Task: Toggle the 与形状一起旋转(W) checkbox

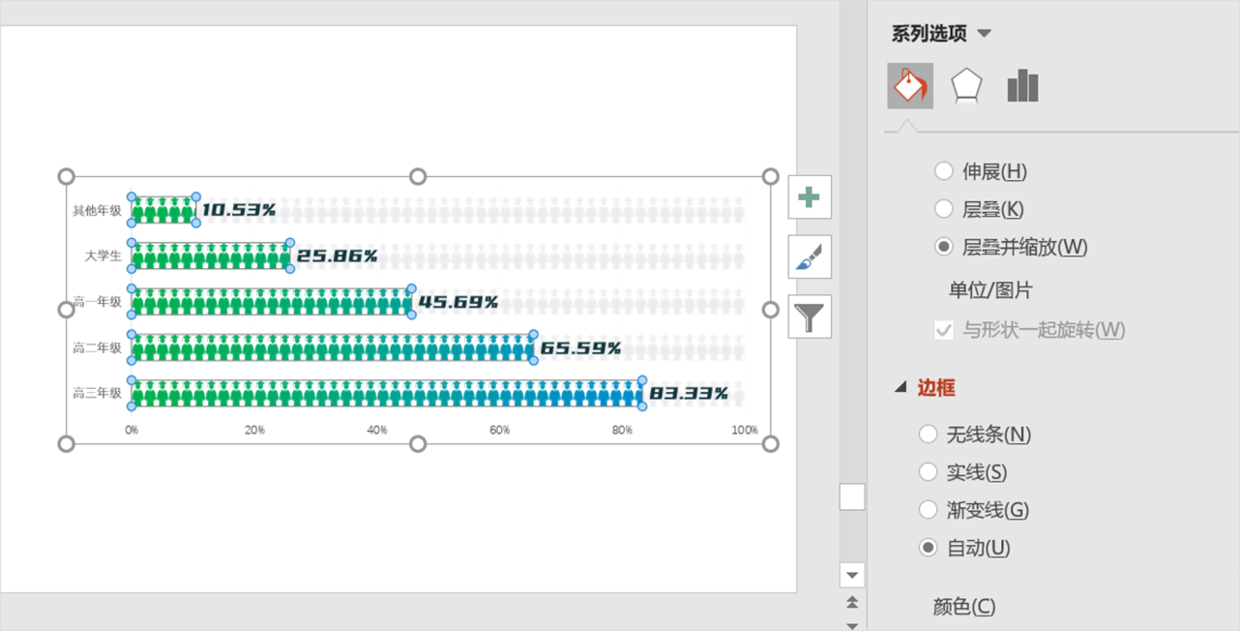Action: tap(944, 330)
